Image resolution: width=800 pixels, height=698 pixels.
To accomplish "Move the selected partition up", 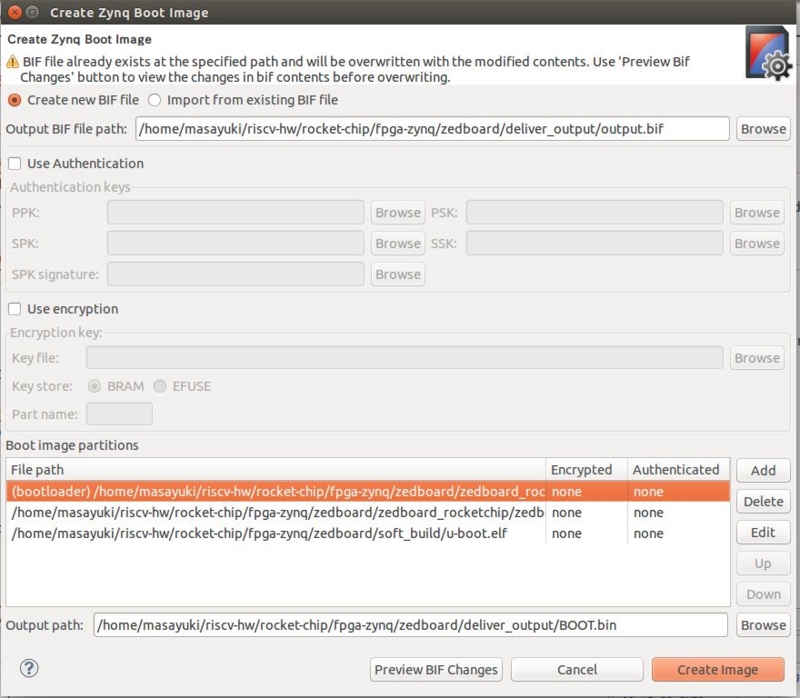I will [x=763, y=563].
